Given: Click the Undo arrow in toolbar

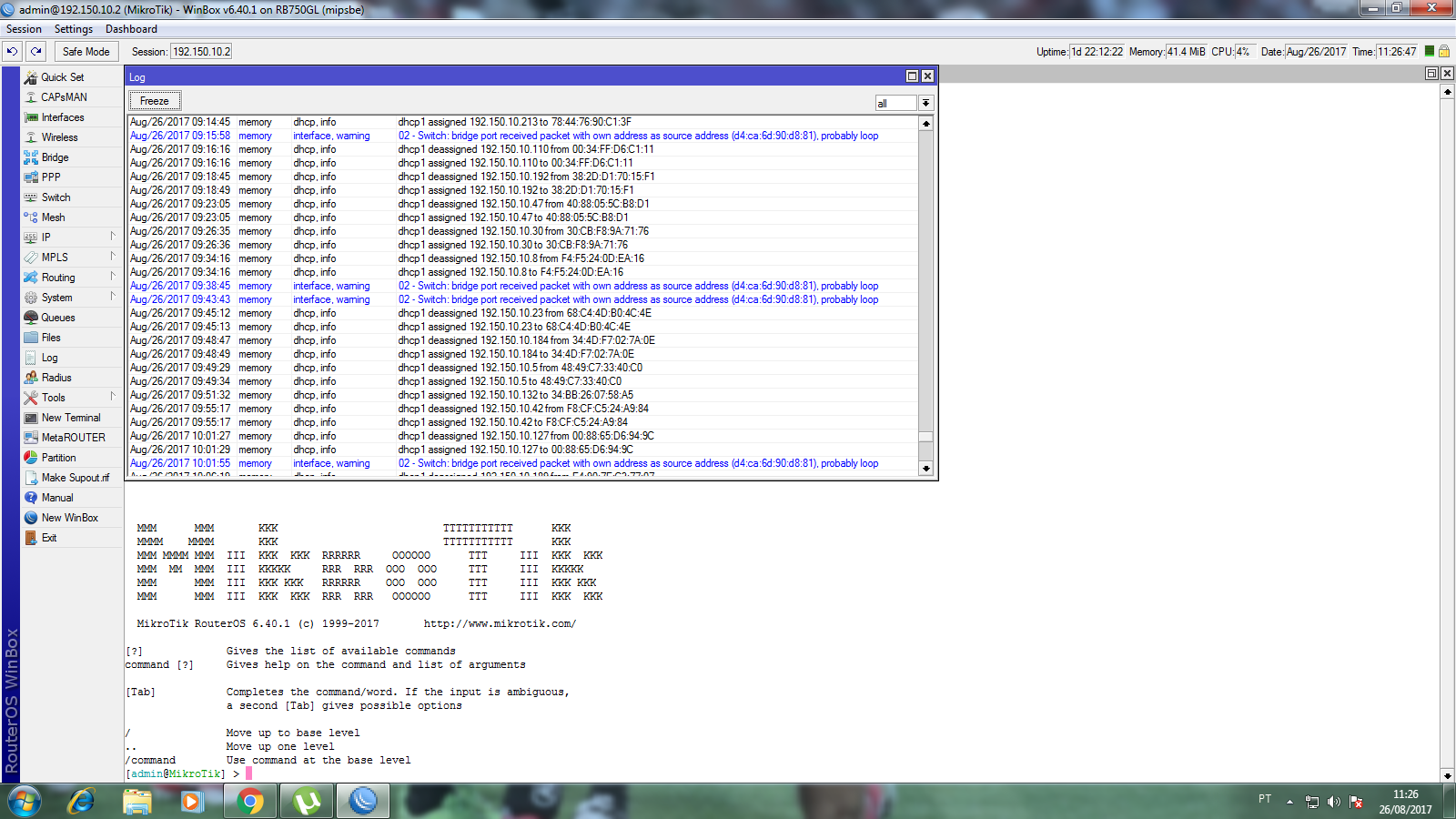Looking at the screenshot, I should coord(12,52).
